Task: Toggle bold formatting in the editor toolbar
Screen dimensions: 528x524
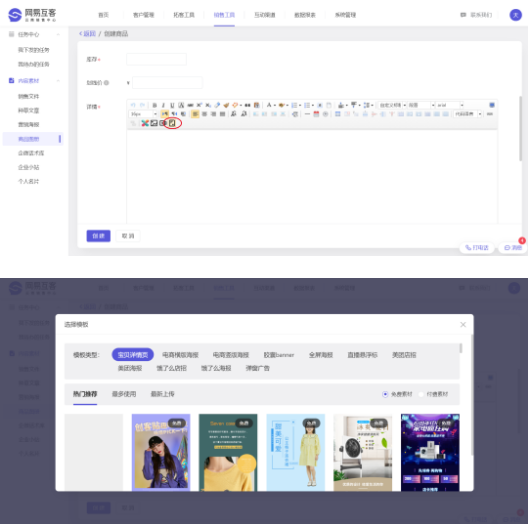Action: pos(155,105)
